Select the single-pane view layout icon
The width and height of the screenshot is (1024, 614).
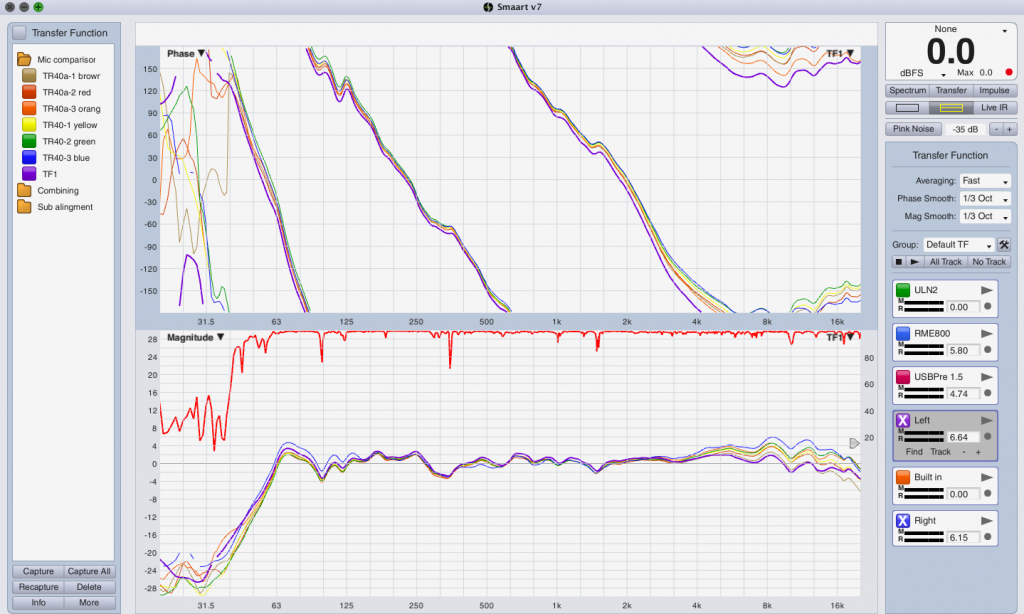pyautogui.click(x=907, y=107)
